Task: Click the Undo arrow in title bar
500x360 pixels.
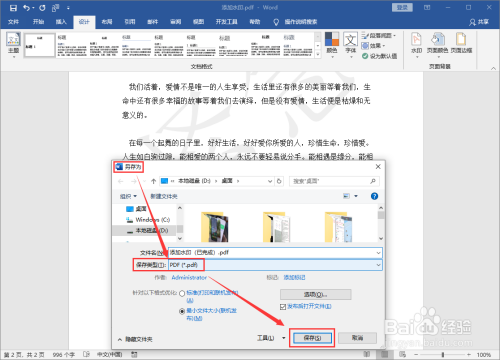Action: 27,8
